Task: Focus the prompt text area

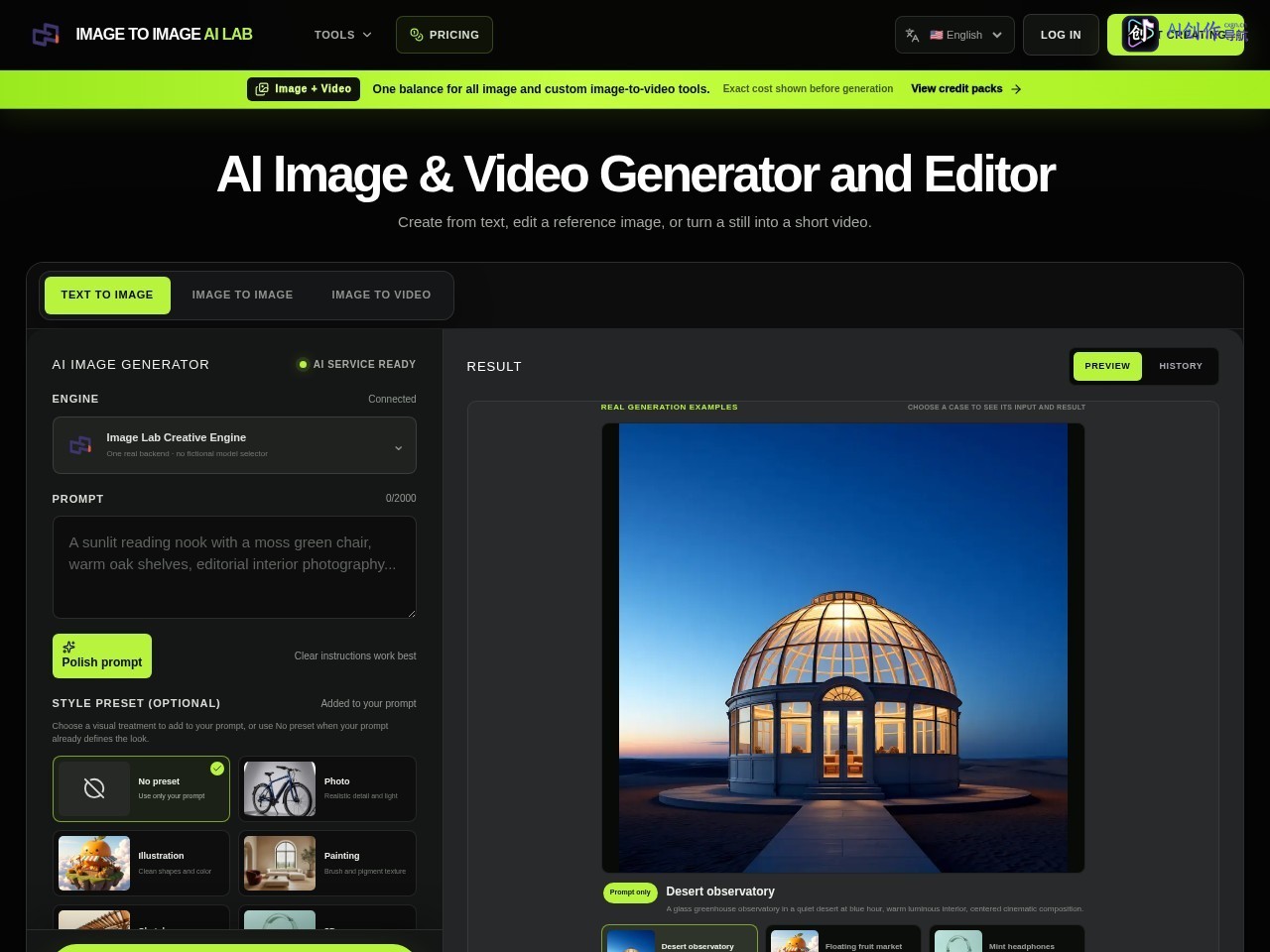Action: tap(234, 567)
